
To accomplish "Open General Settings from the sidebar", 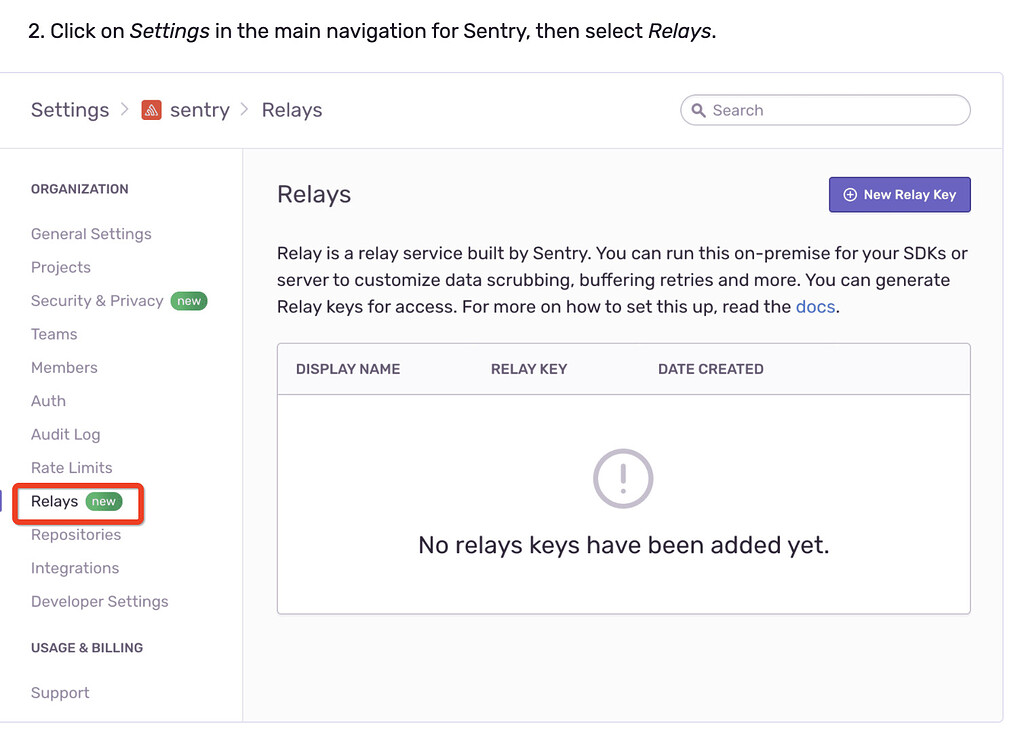I will pos(91,233).
